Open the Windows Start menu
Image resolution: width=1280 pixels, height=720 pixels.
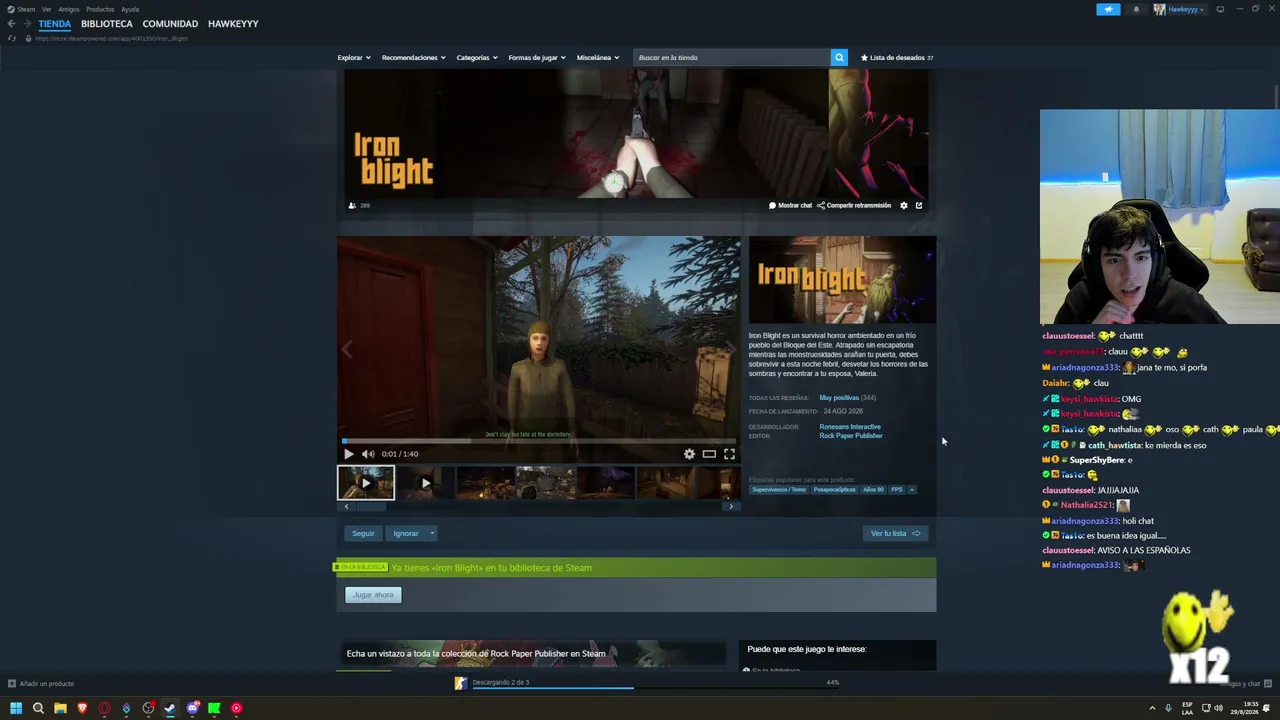[x=16, y=708]
